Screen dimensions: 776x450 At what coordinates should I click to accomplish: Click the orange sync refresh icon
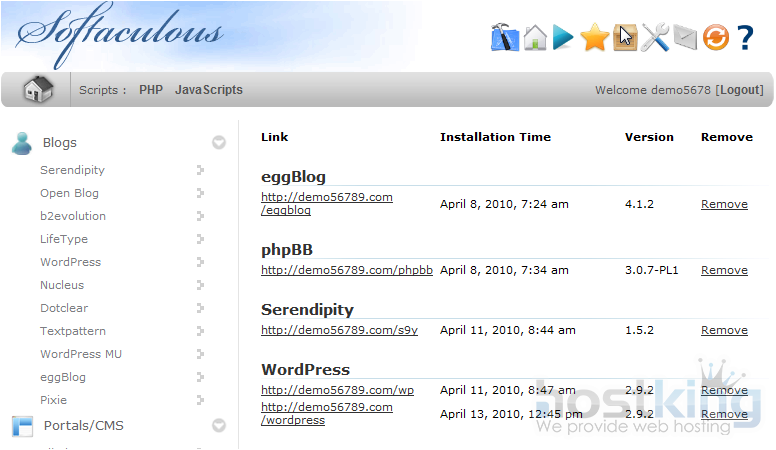[x=714, y=38]
